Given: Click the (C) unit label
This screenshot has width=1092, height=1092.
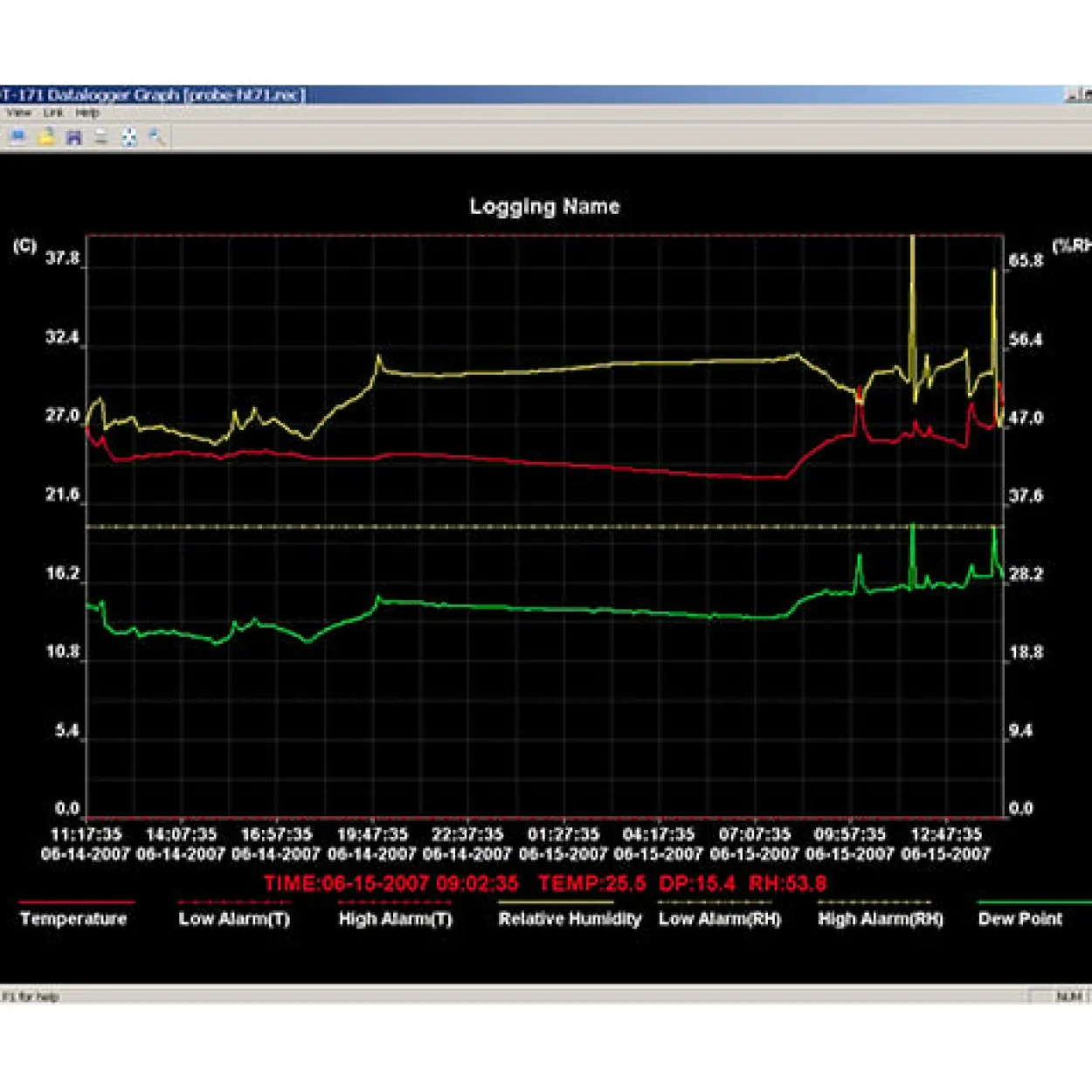Looking at the screenshot, I should [24, 245].
